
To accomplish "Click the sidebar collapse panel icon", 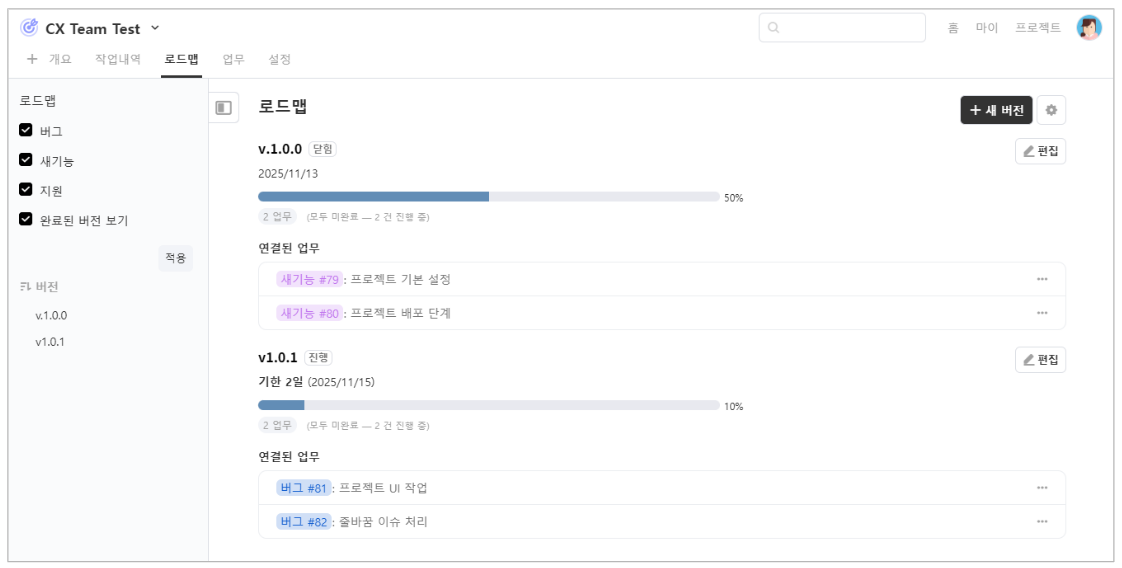I will pos(224,108).
